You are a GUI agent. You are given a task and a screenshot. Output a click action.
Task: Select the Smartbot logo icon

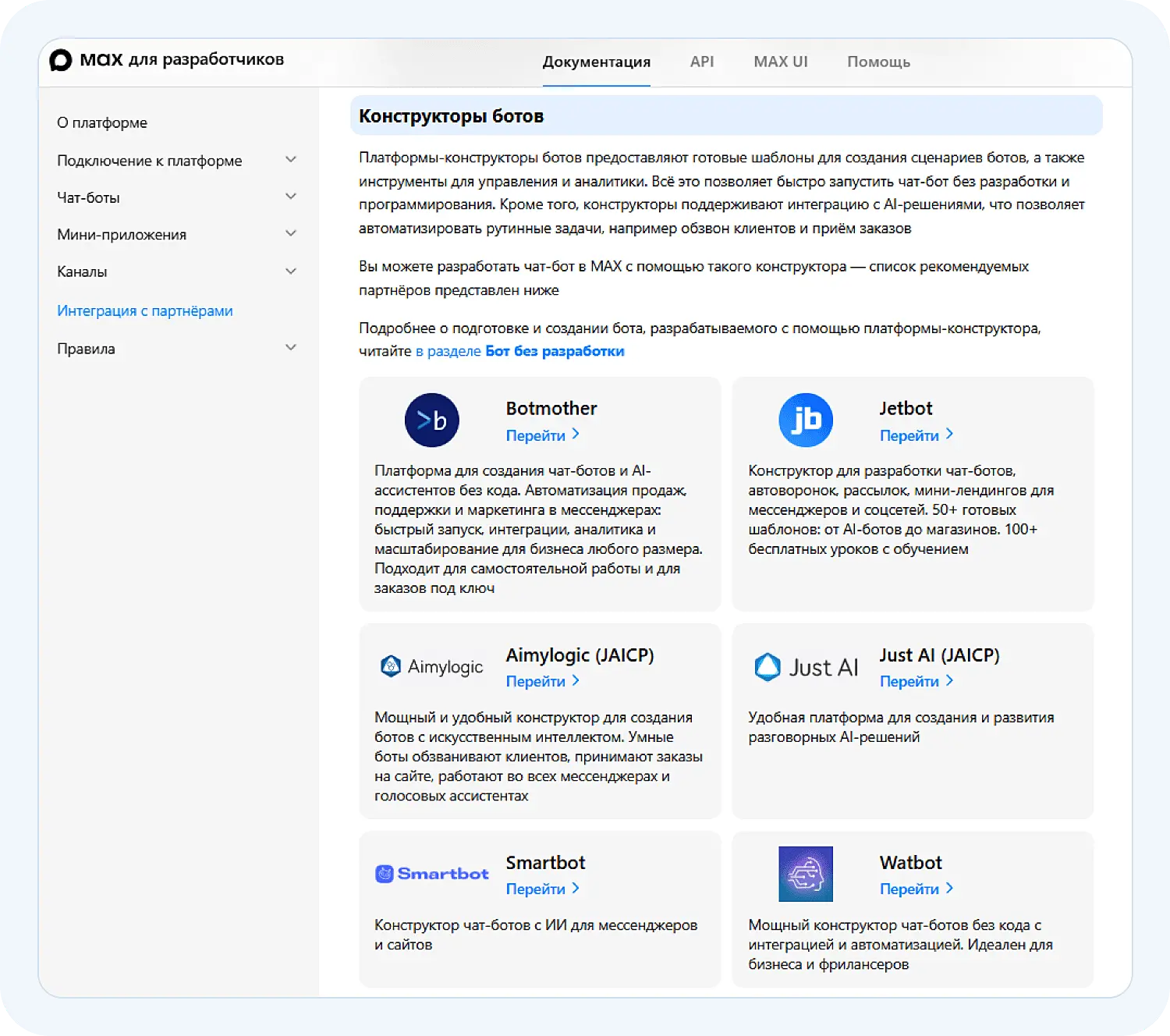point(385,873)
